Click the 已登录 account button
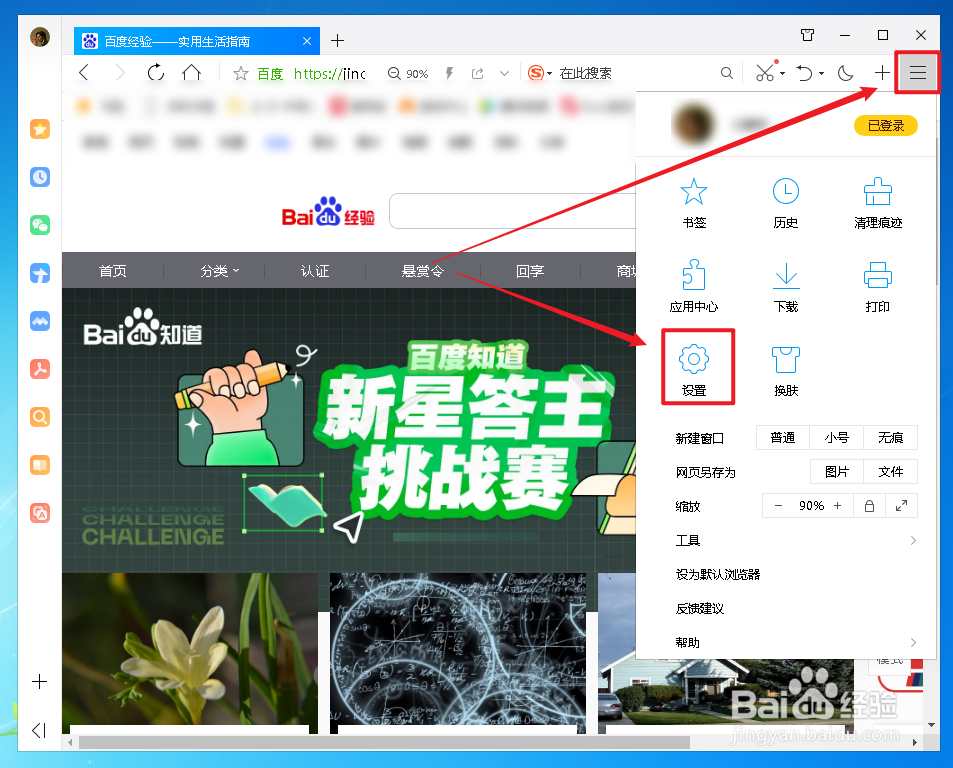This screenshot has width=953, height=768. tap(884, 125)
